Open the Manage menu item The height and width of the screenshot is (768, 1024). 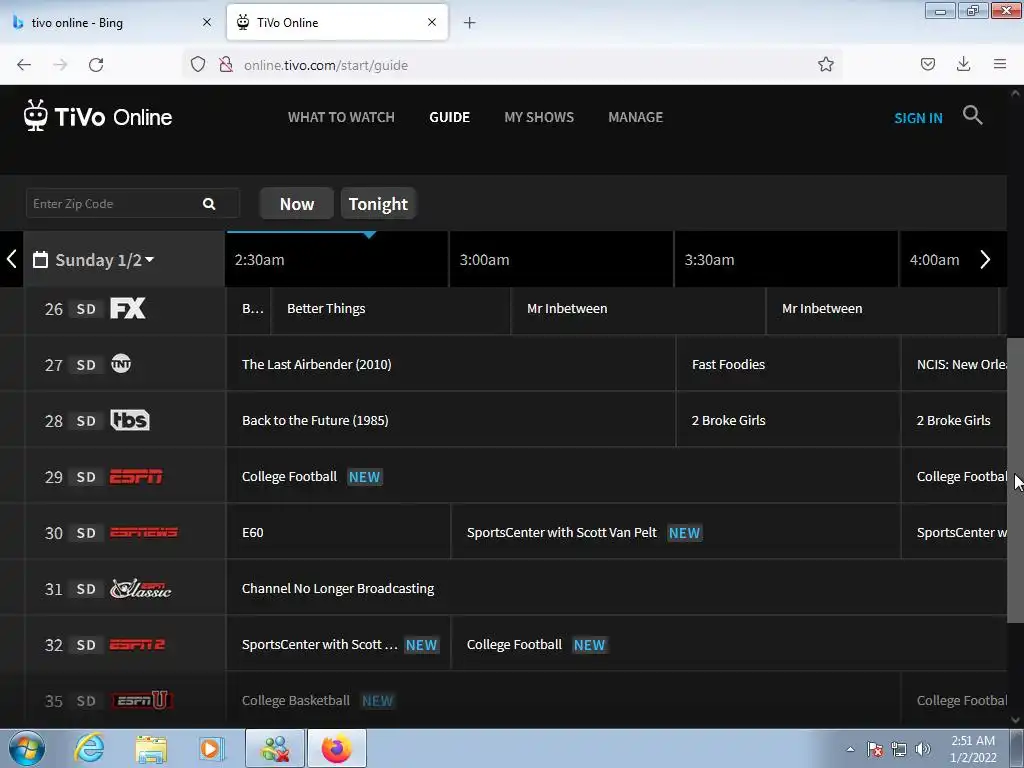click(x=635, y=118)
